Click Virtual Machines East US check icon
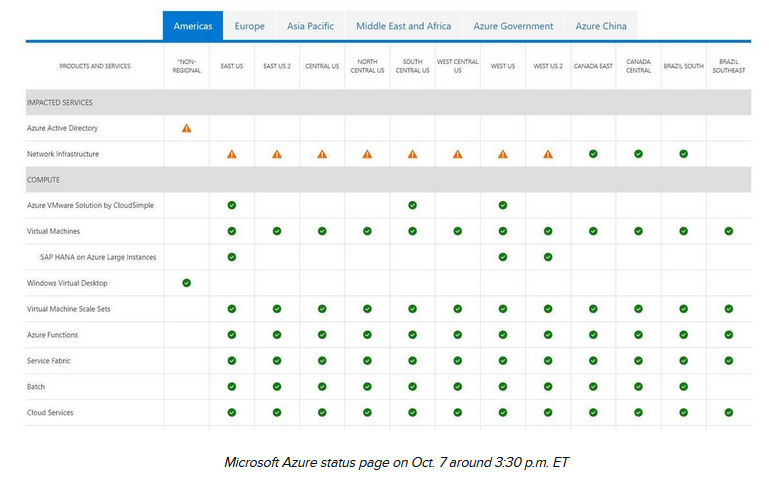The height and width of the screenshot is (486, 769). point(232,231)
